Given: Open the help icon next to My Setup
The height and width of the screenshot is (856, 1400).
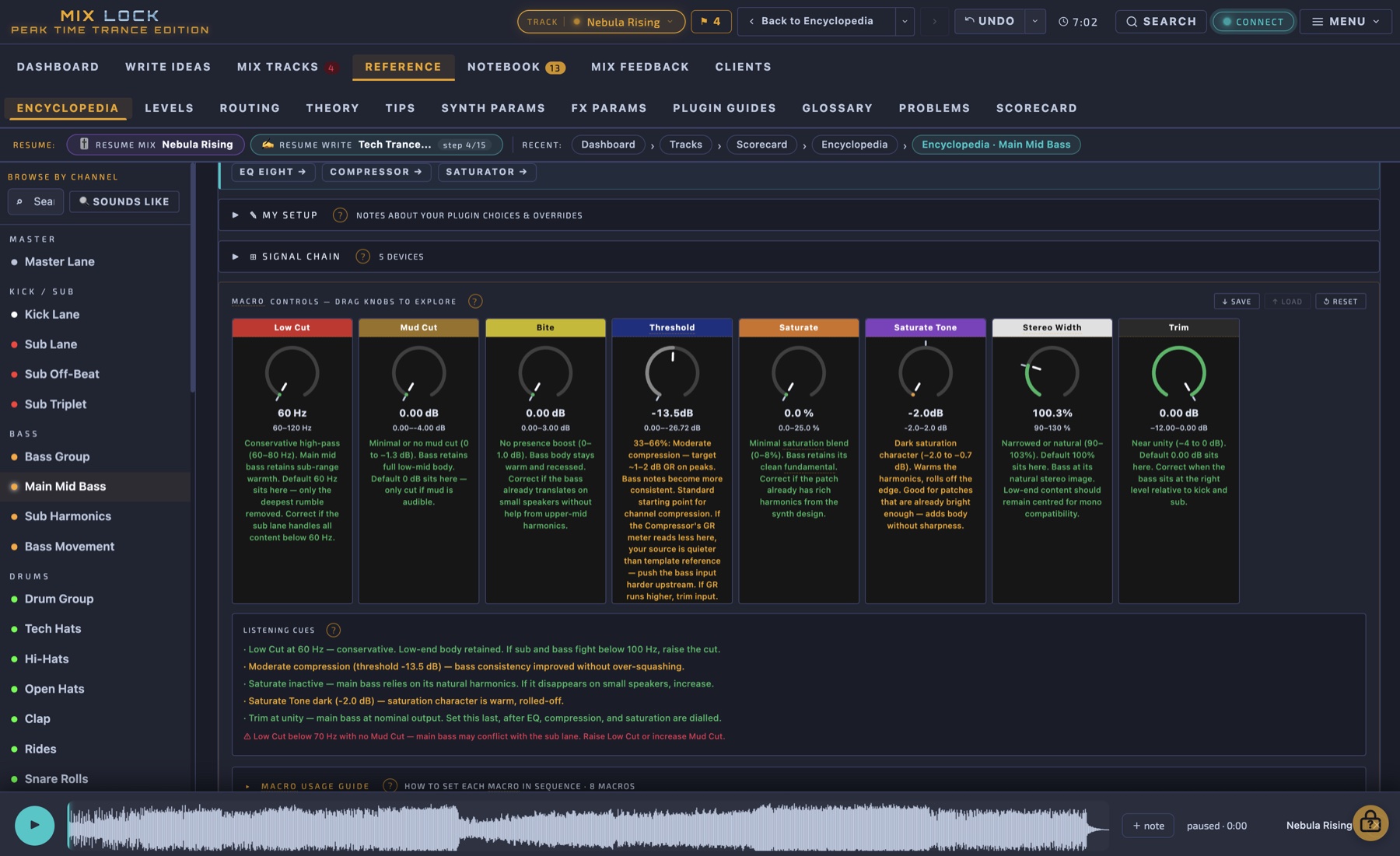Looking at the screenshot, I should click(340, 215).
